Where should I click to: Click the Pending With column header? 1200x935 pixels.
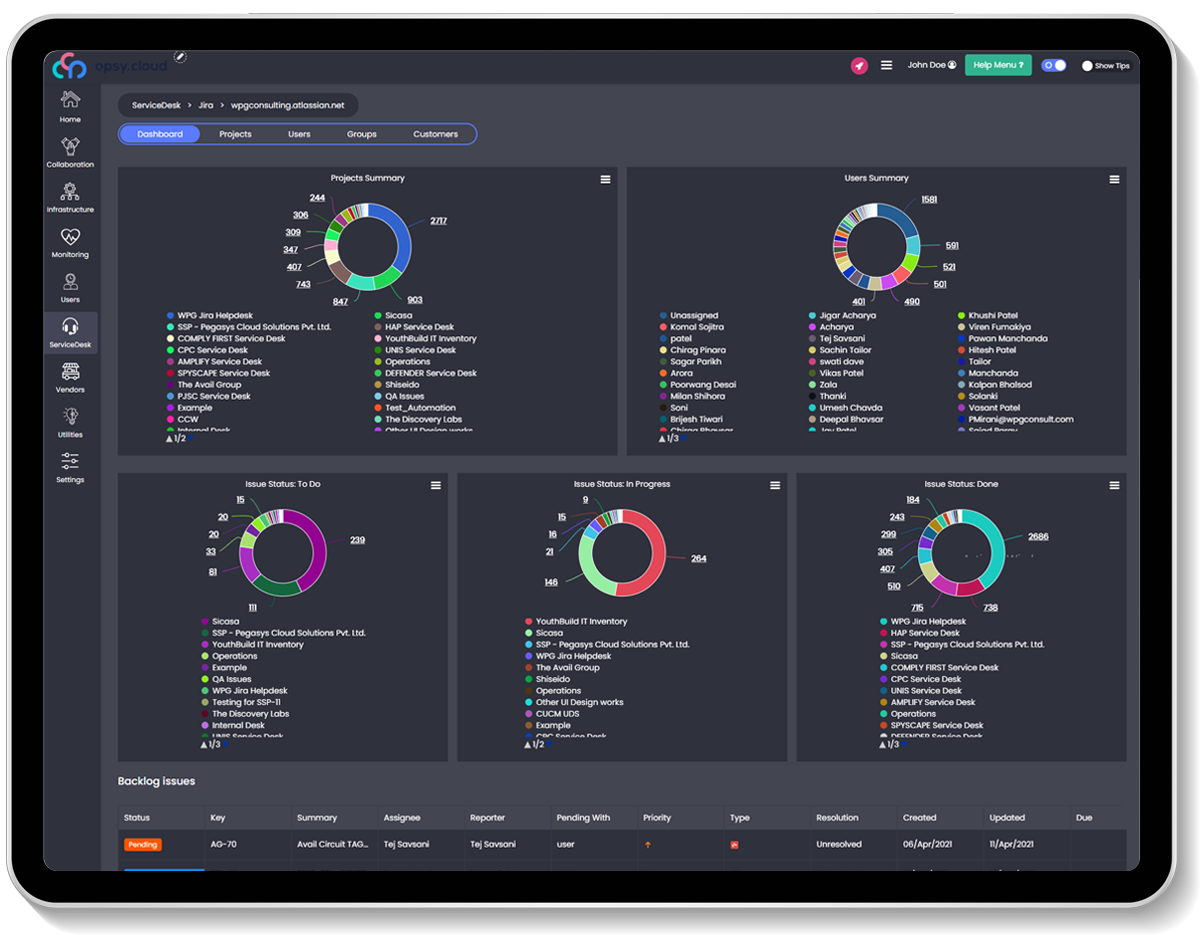pos(583,818)
